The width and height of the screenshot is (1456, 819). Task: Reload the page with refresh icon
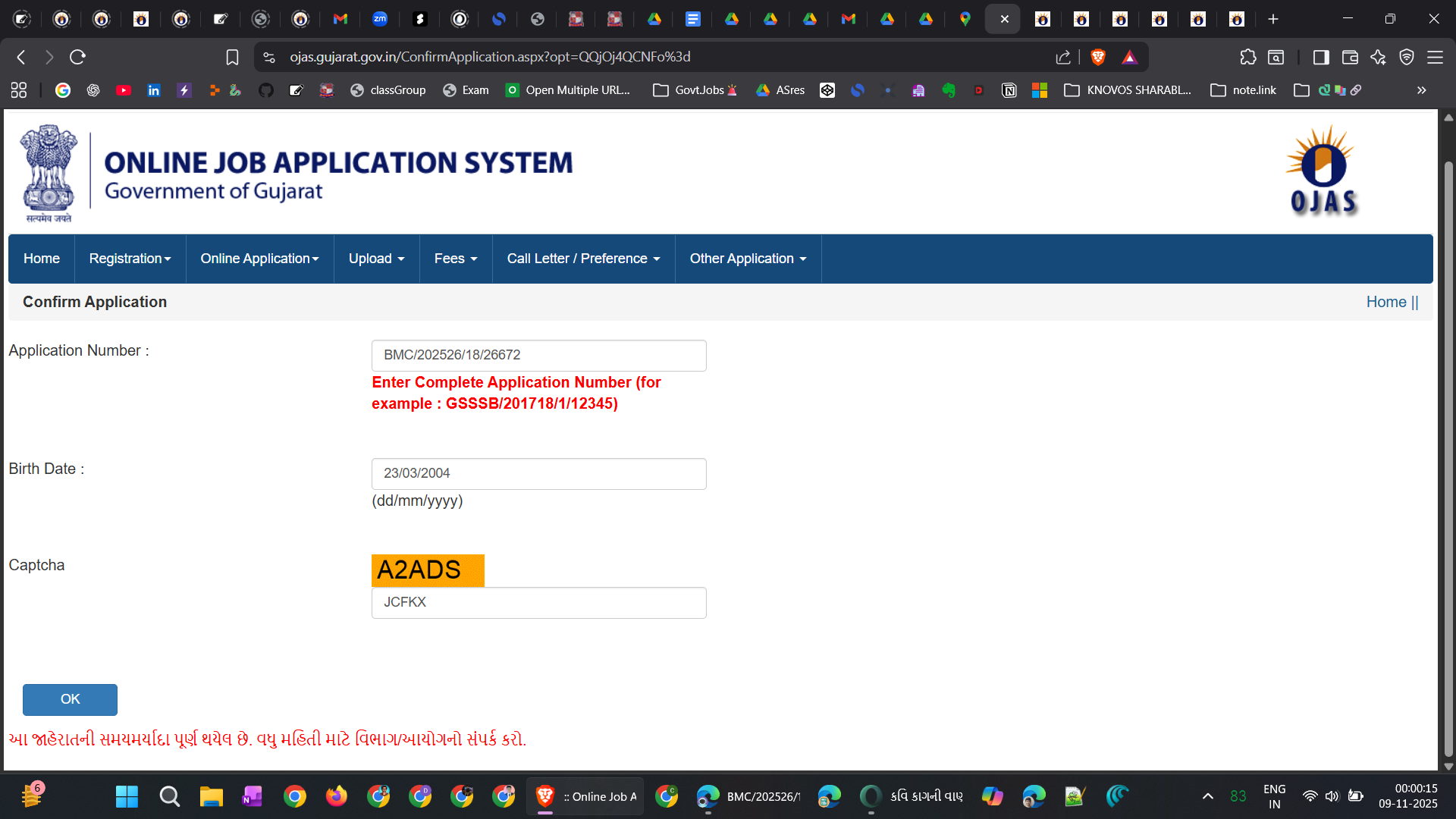(x=77, y=57)
